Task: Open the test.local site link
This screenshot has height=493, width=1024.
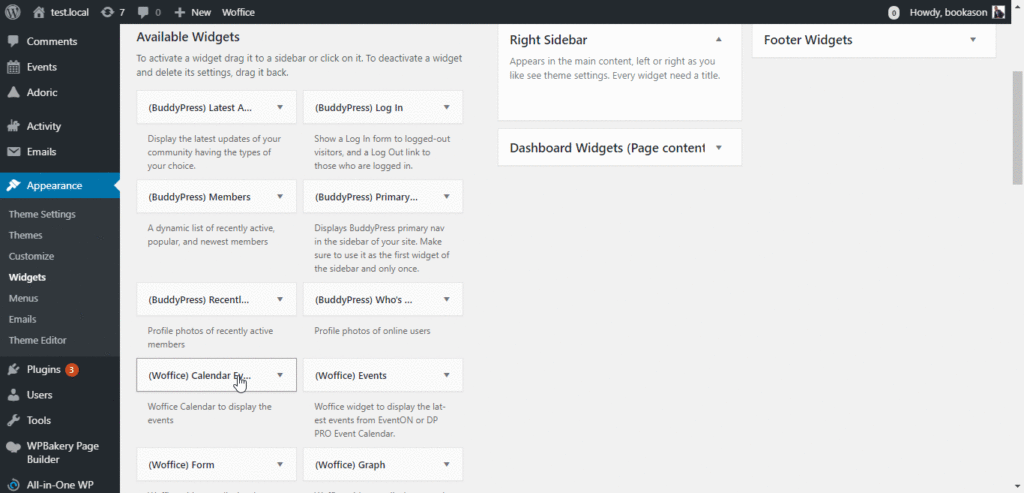Action: pyautogui.click(x=68, y=12)
